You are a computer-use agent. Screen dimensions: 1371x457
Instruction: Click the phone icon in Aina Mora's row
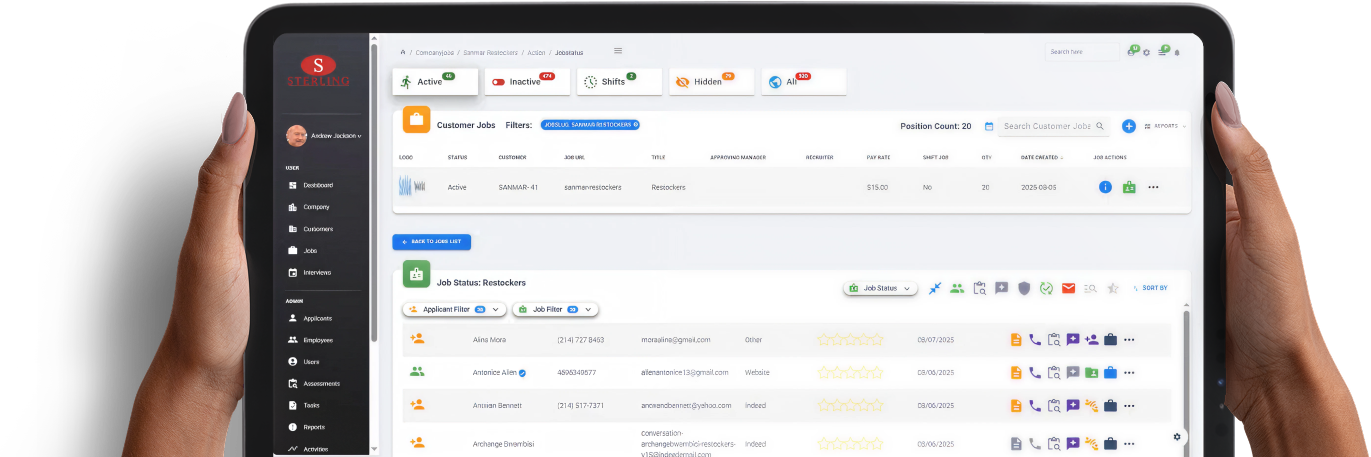click(x=1035, y=340)
